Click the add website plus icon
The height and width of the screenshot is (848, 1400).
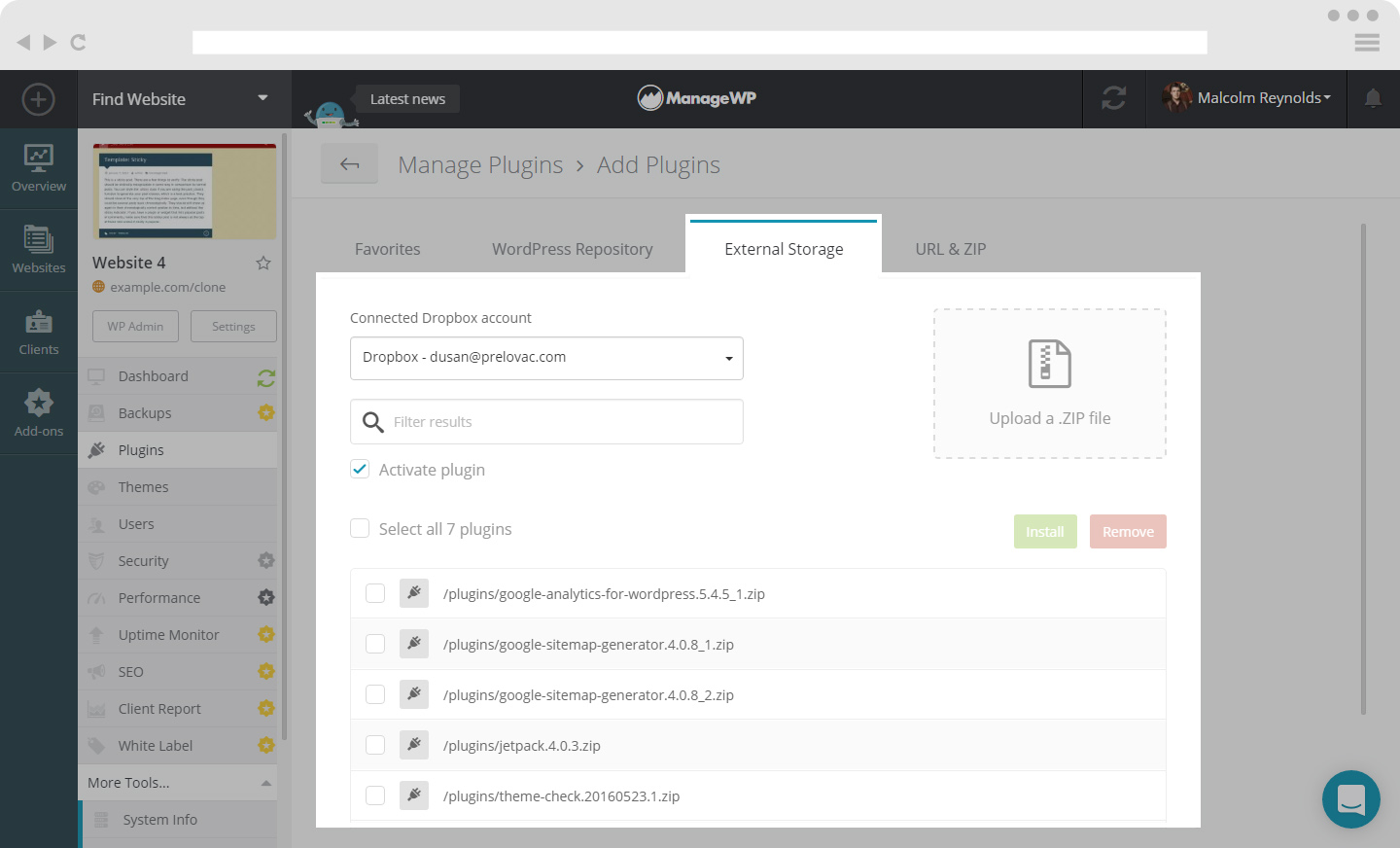click(x=38, y=99)
